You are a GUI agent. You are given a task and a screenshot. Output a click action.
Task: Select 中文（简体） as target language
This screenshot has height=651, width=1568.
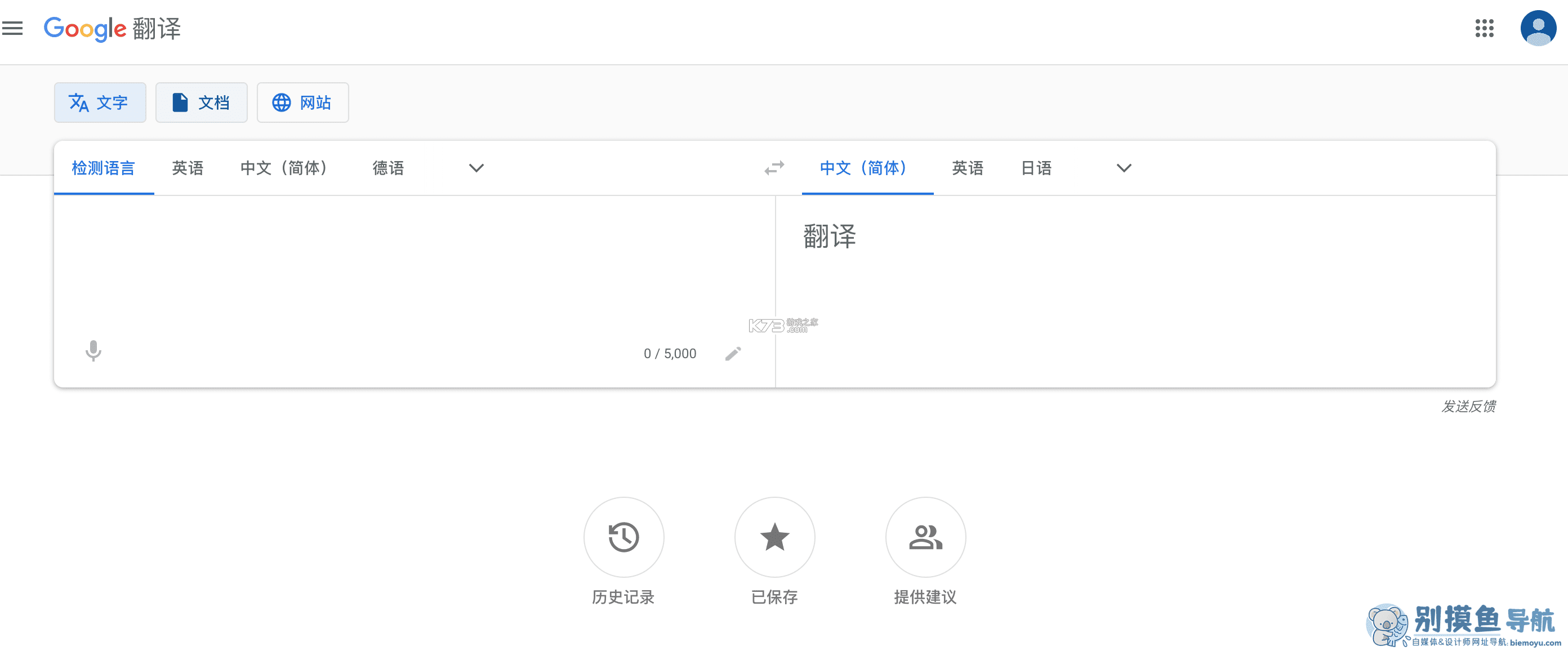tap(867, 168)
